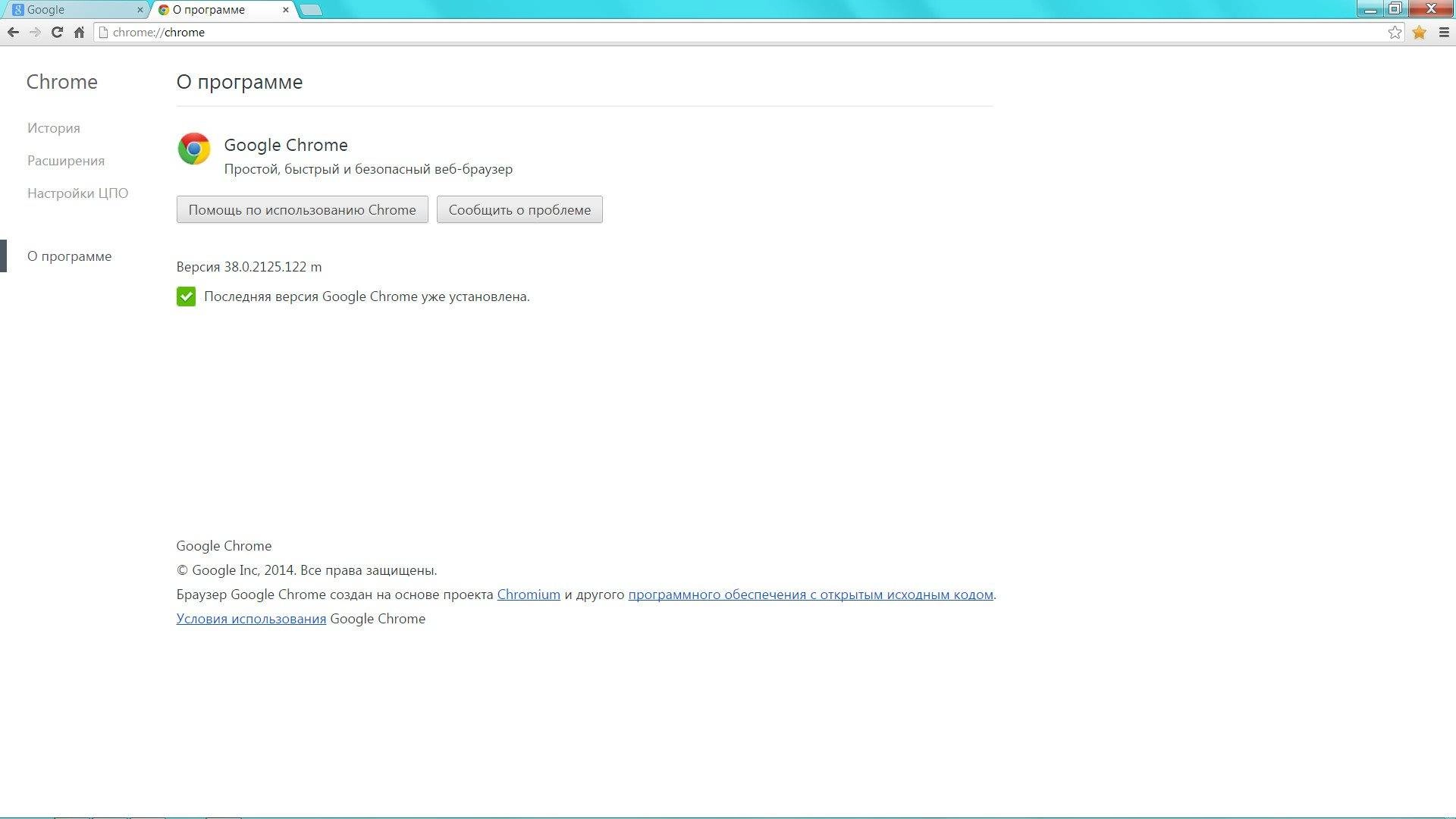Select О программе in the sidebar
The height and width of the screenshot is (819, 1456).
(70, 256)
